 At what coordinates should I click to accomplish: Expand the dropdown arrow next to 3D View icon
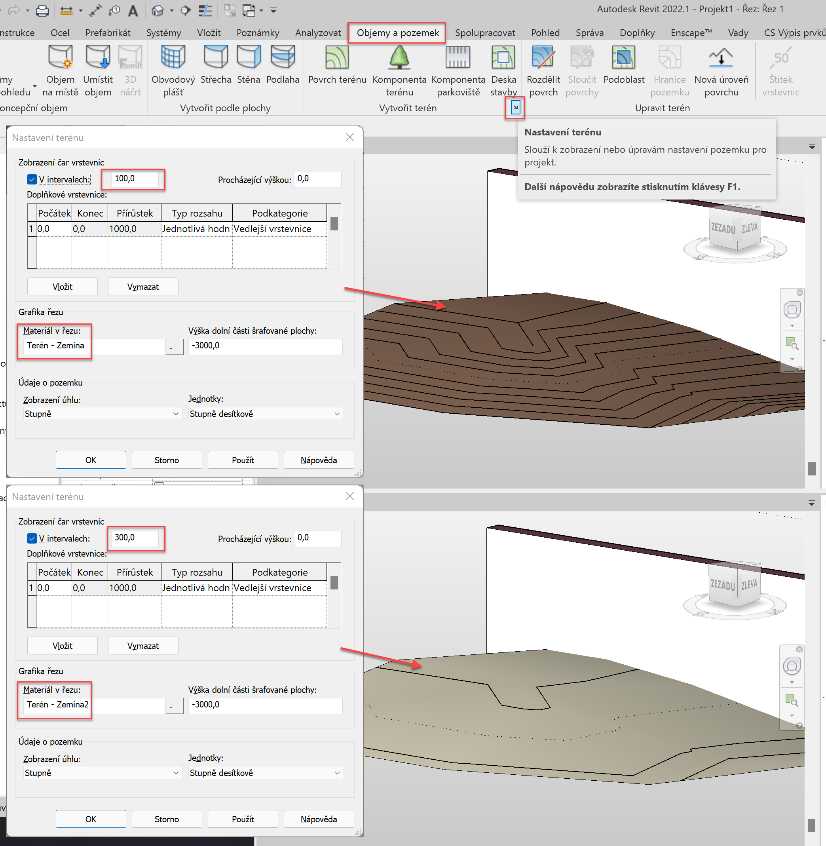[172, 10]
